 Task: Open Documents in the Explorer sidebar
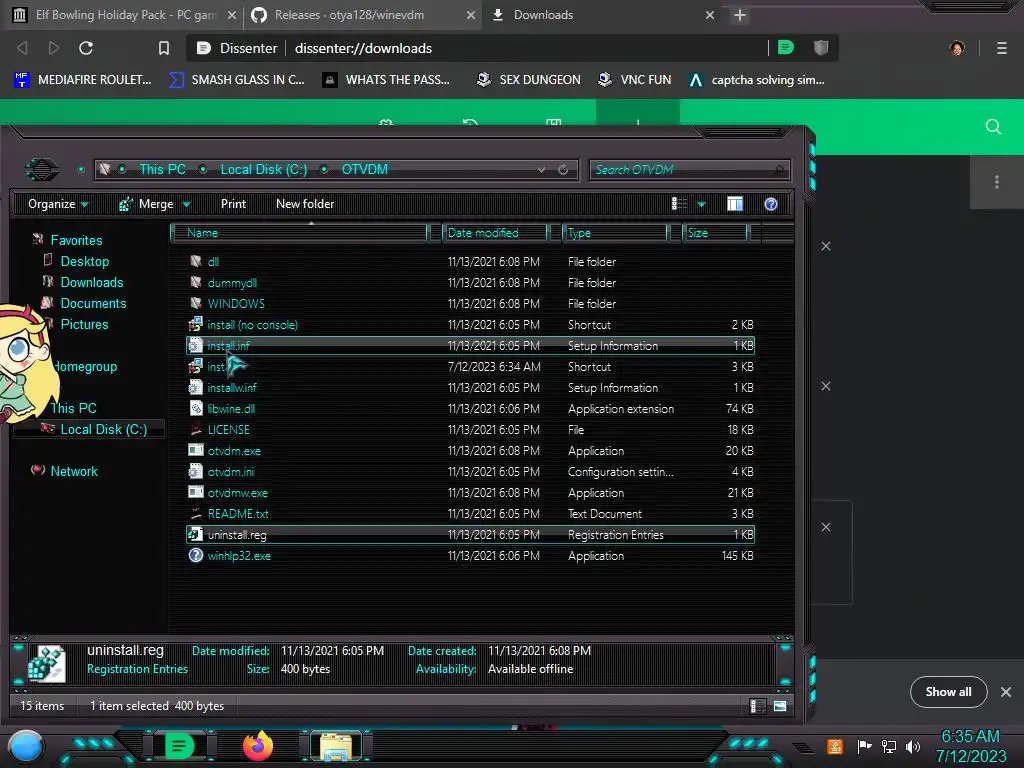pyautogui.click(x=93, y=303)
